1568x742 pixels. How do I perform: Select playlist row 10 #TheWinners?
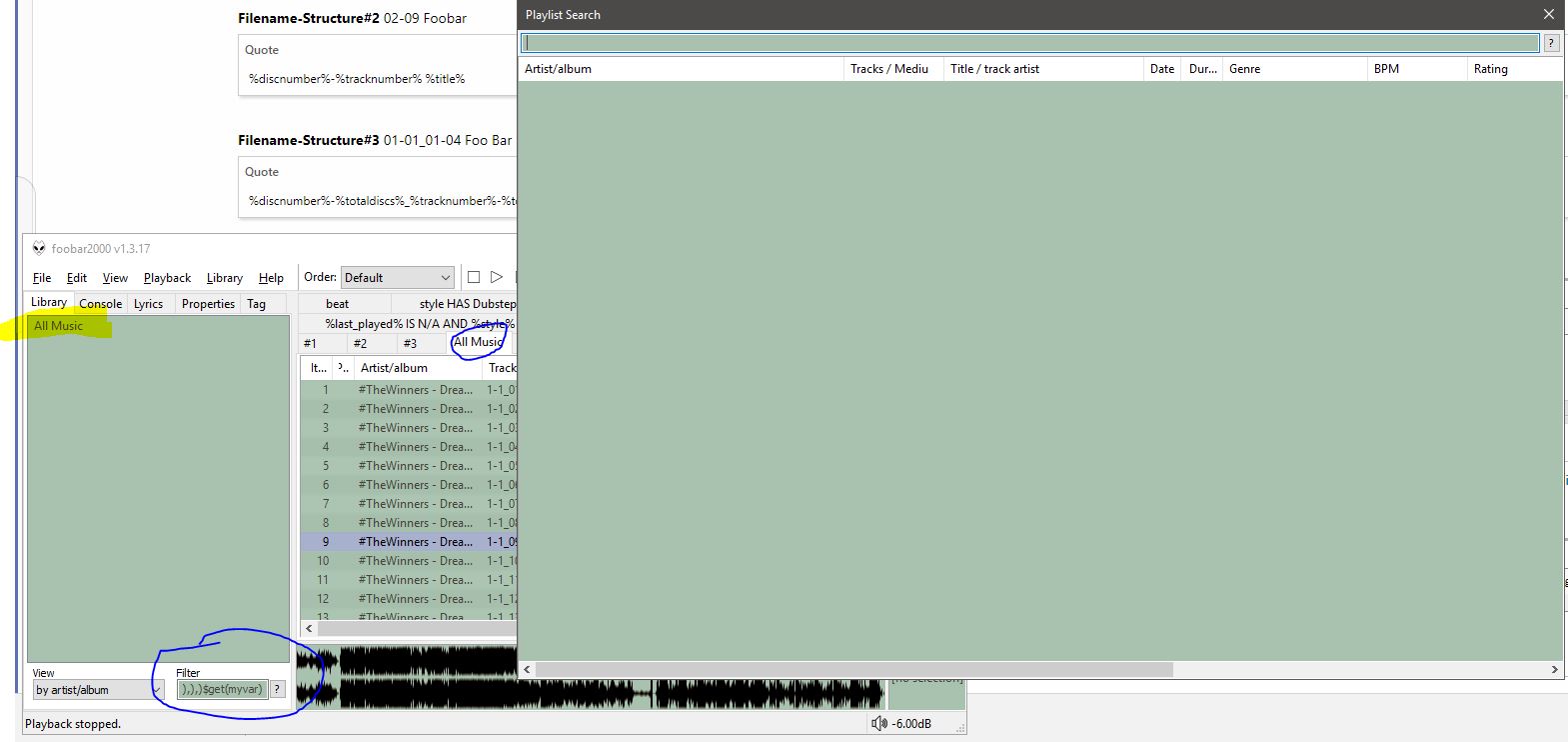pyautogui.click(x=409, y=561)
